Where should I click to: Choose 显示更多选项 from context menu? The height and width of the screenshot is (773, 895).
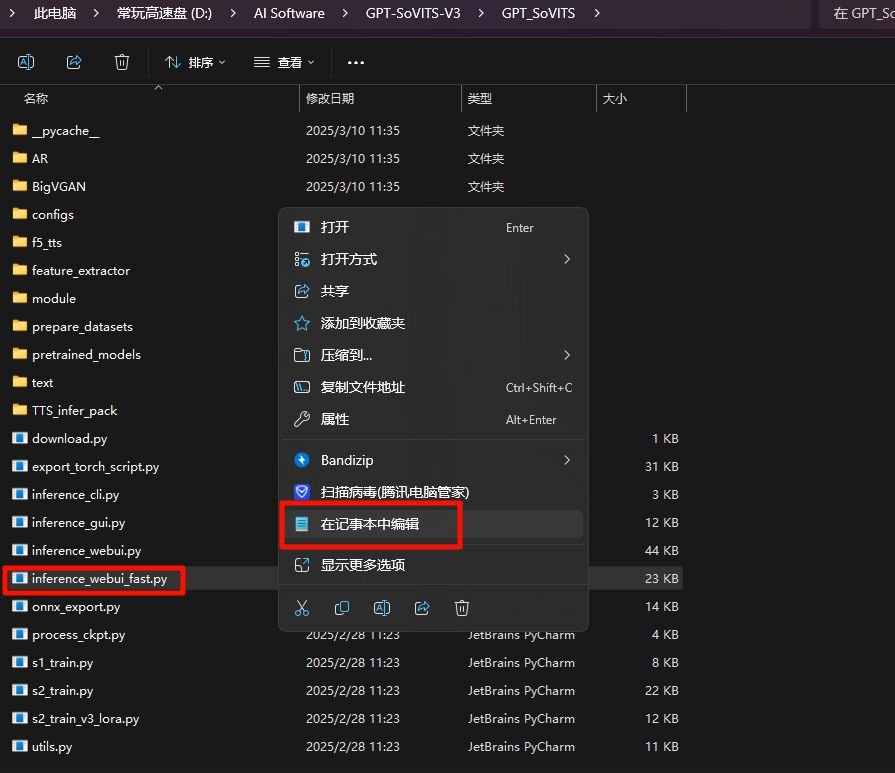(362, 565)
